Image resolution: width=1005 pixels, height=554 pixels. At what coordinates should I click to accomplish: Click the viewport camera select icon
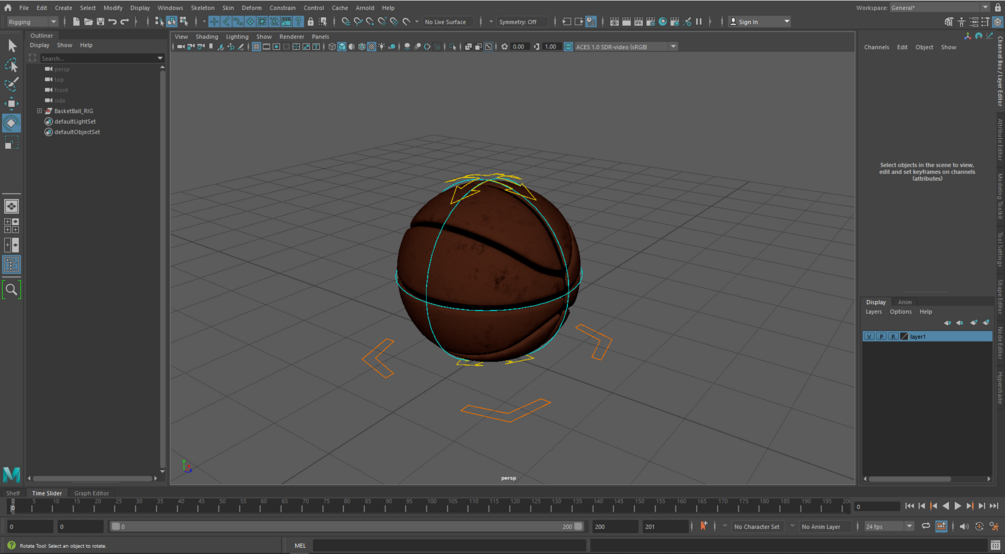point(181,47)
